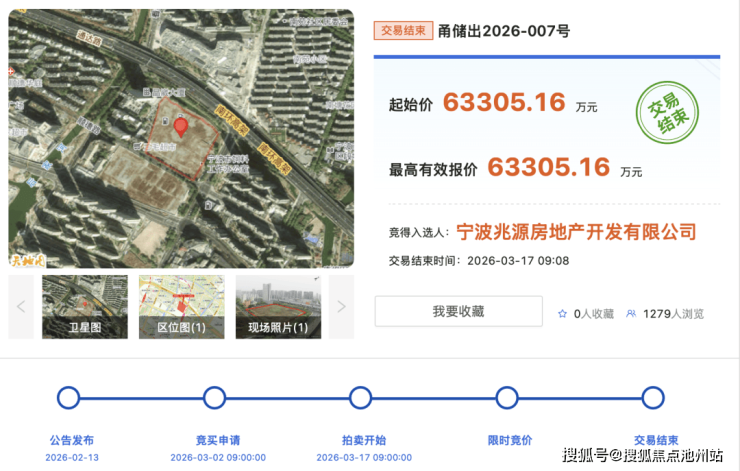The height and width of the screenshot is (471, 740).
Task: Select the 拍卖开始 timeline node
Action: [x=360, y=398]
